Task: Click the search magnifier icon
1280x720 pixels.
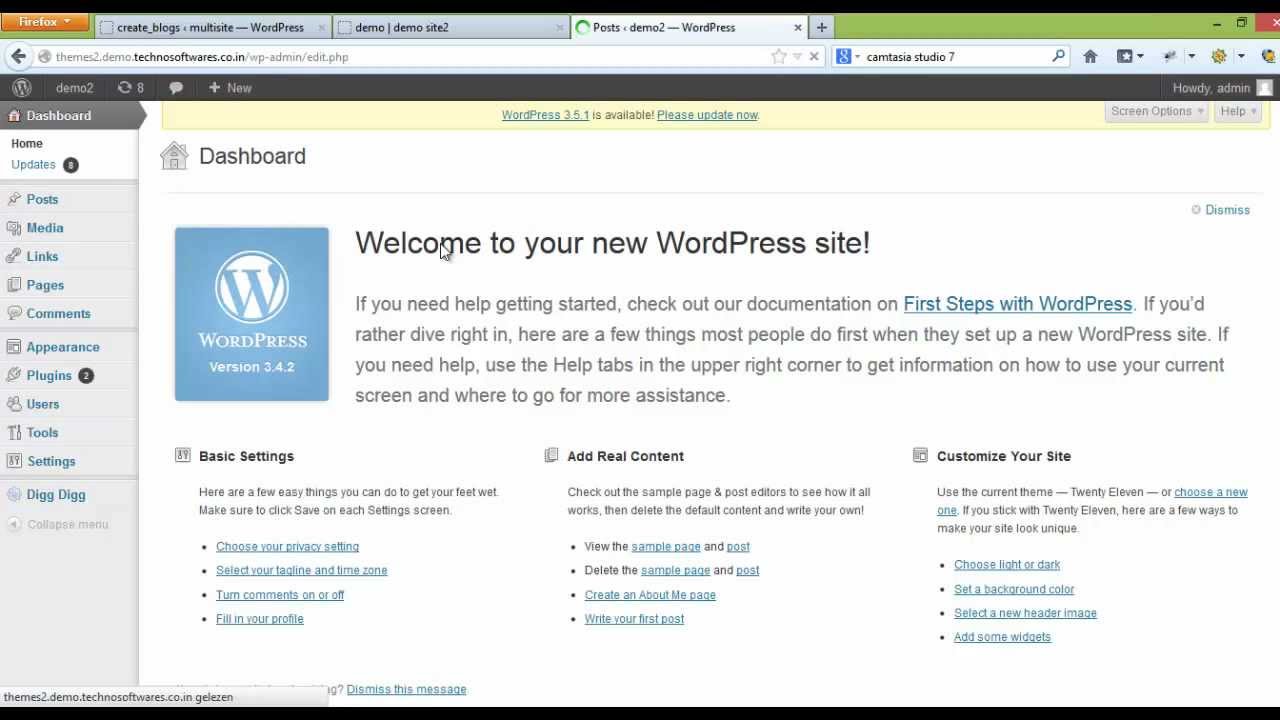Action: point(1059,57)
